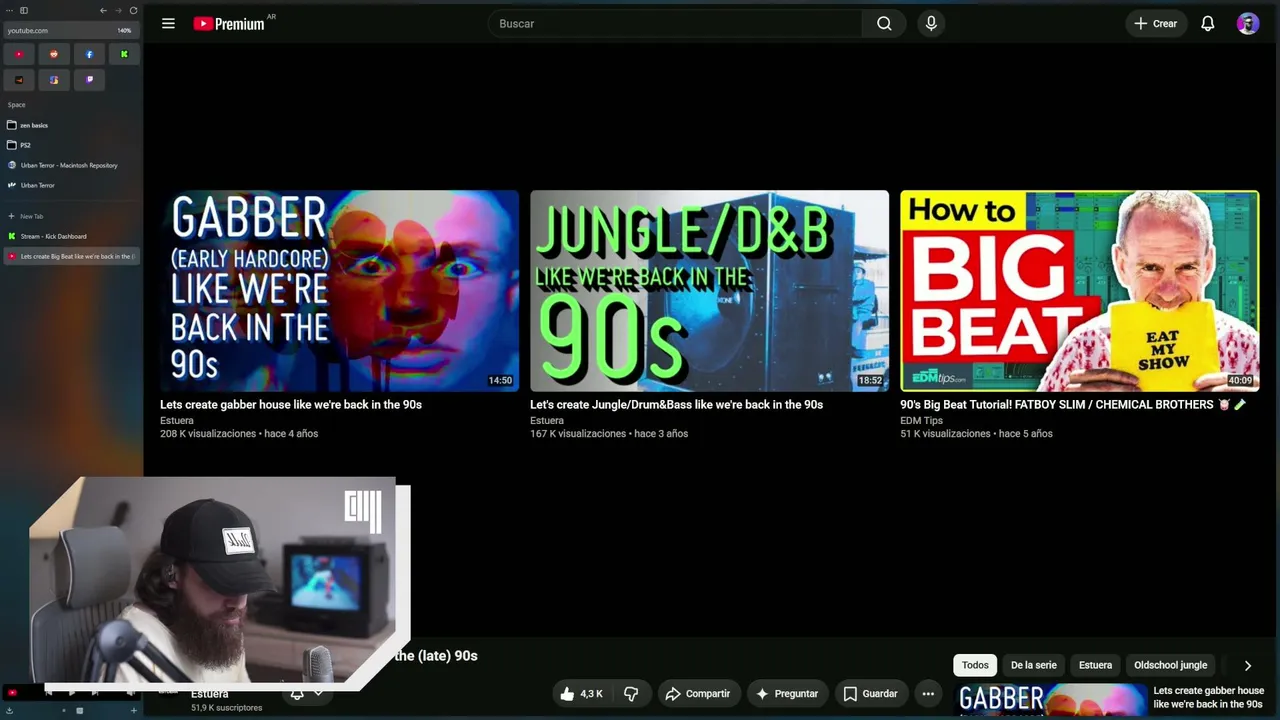Image resolution: width=1280 pixels, height=720 pixels.
Task: Open title 'Lets create gabber house like we're back in the 90s'
Action: pyautogui.click(x=291, y=405)
